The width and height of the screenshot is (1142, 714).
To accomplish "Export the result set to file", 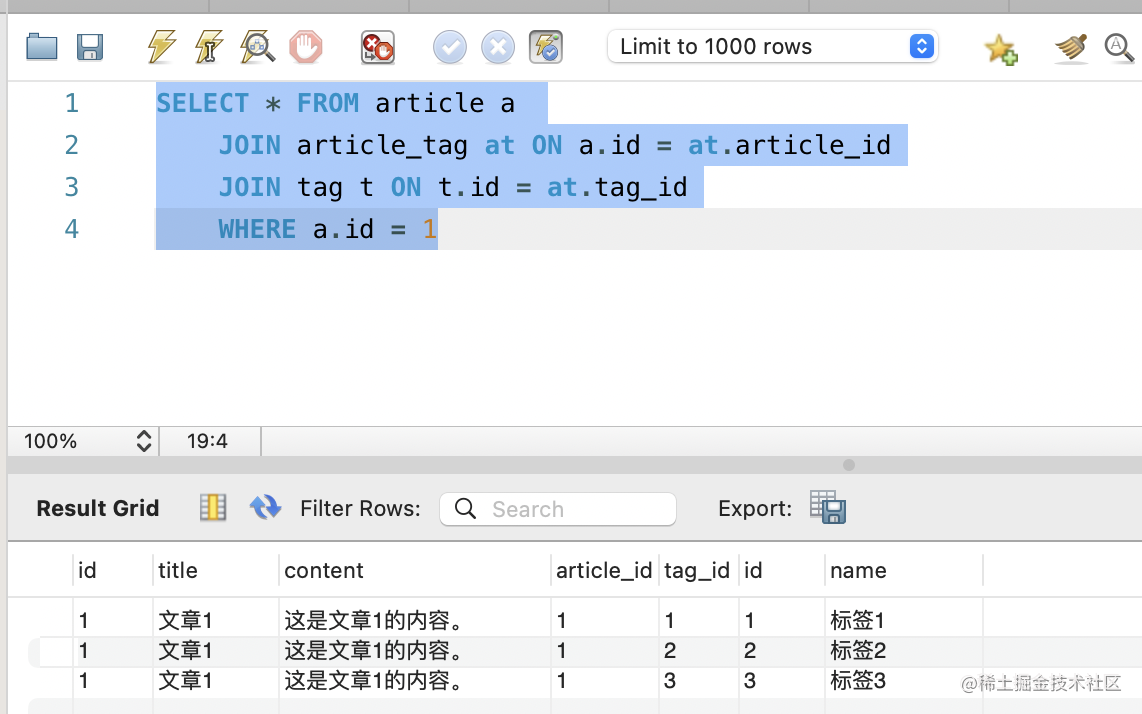I will [828, 508].
